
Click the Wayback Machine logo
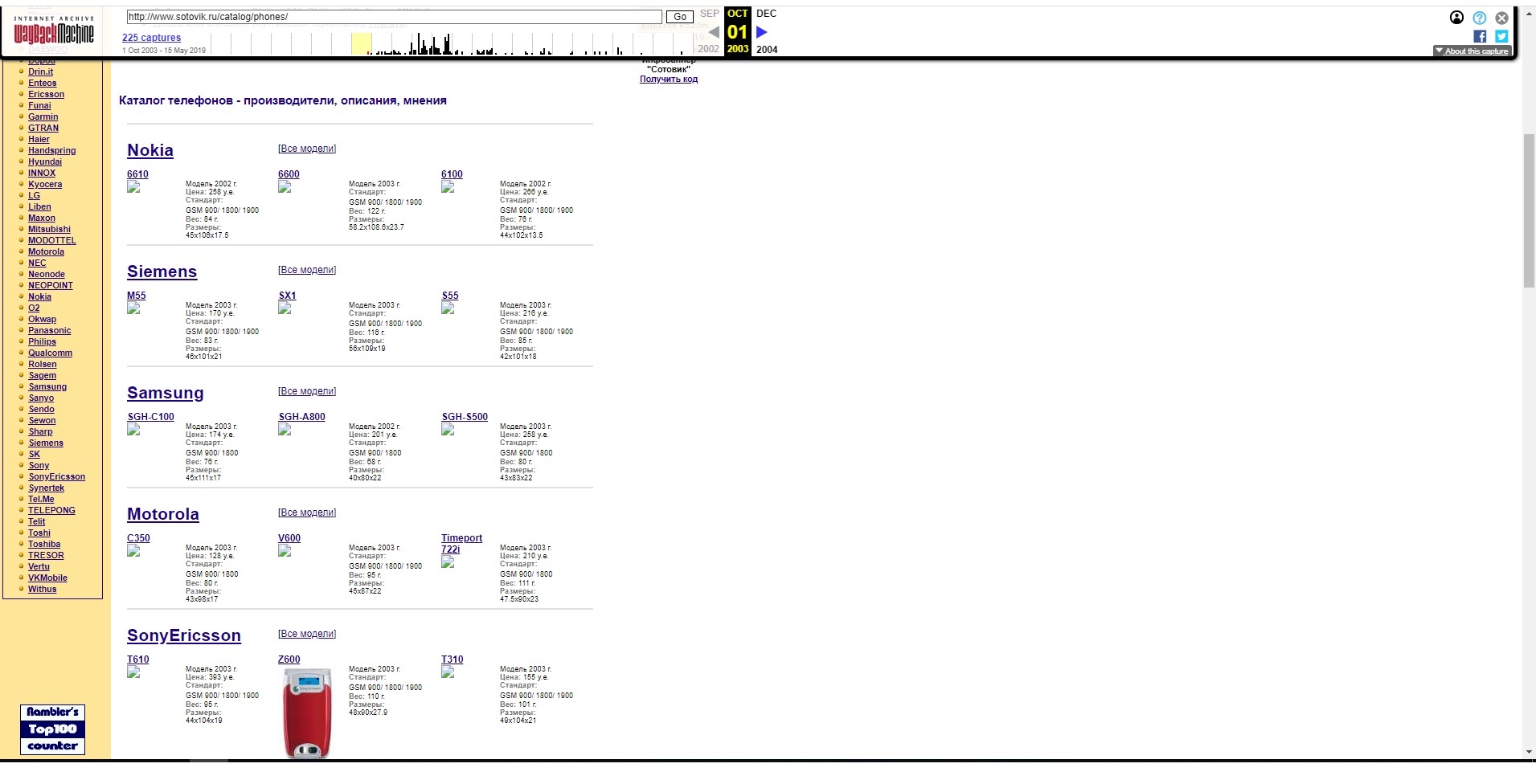53,31
